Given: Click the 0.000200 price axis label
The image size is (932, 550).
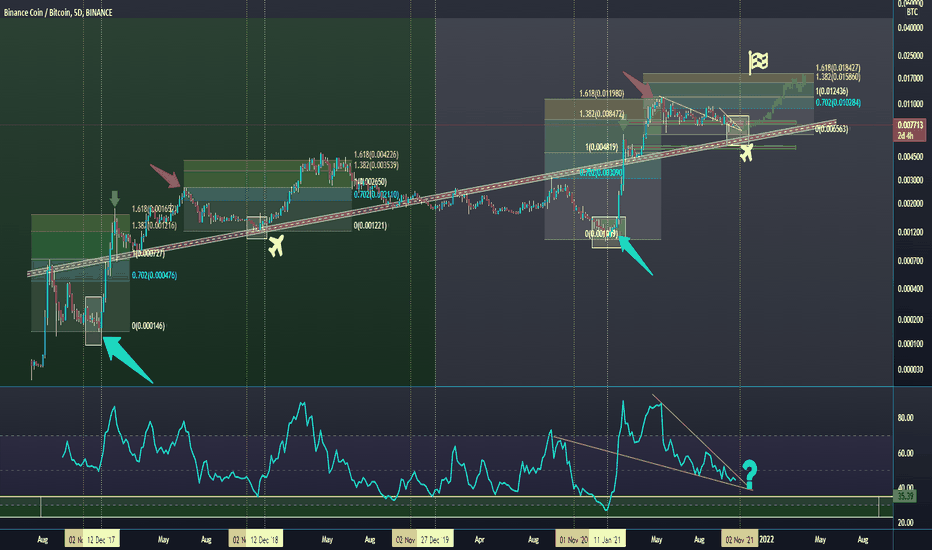Looking at the screenshot, I should (x=910, y=319).
